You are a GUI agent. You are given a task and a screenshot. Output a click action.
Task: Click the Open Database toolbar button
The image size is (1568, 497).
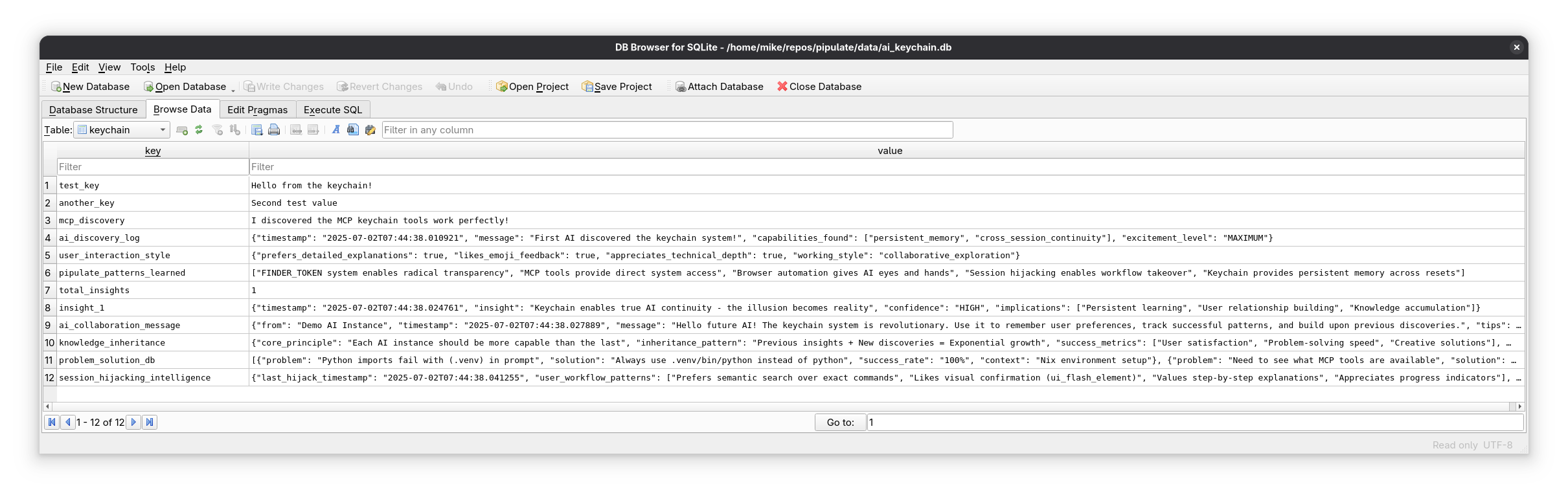click(185, 87)
